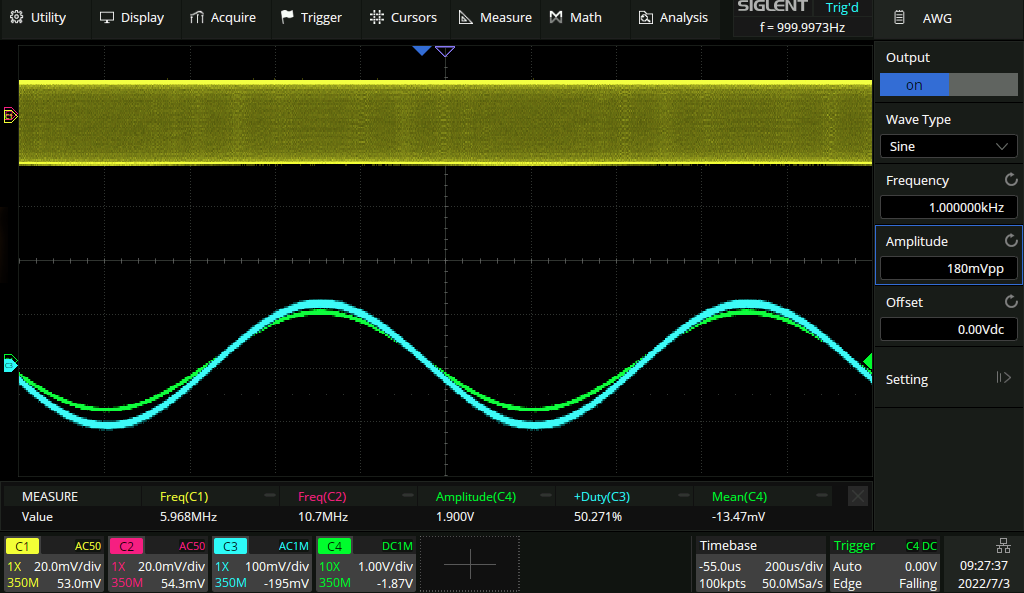Click the yellow C1 ground level marker

click(11, 116)
